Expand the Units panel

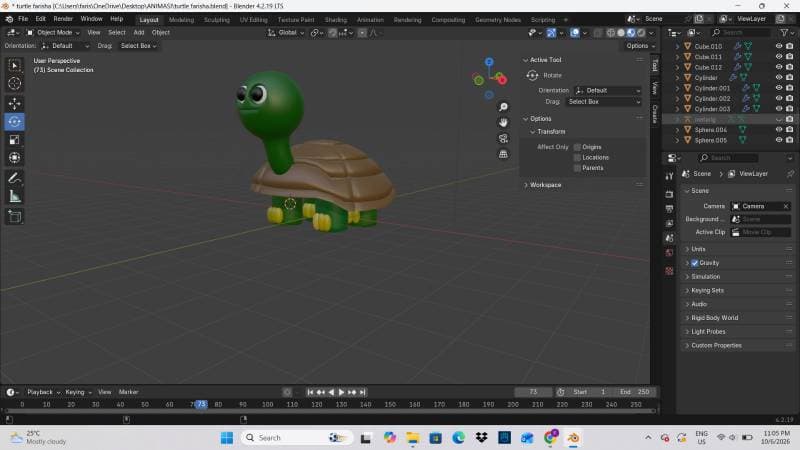coord(698,249)
